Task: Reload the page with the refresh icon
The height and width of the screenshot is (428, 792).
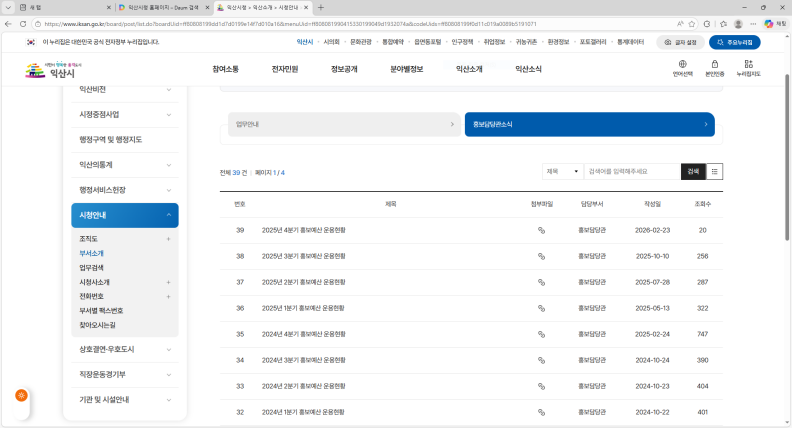Action: tap(23, 24)
